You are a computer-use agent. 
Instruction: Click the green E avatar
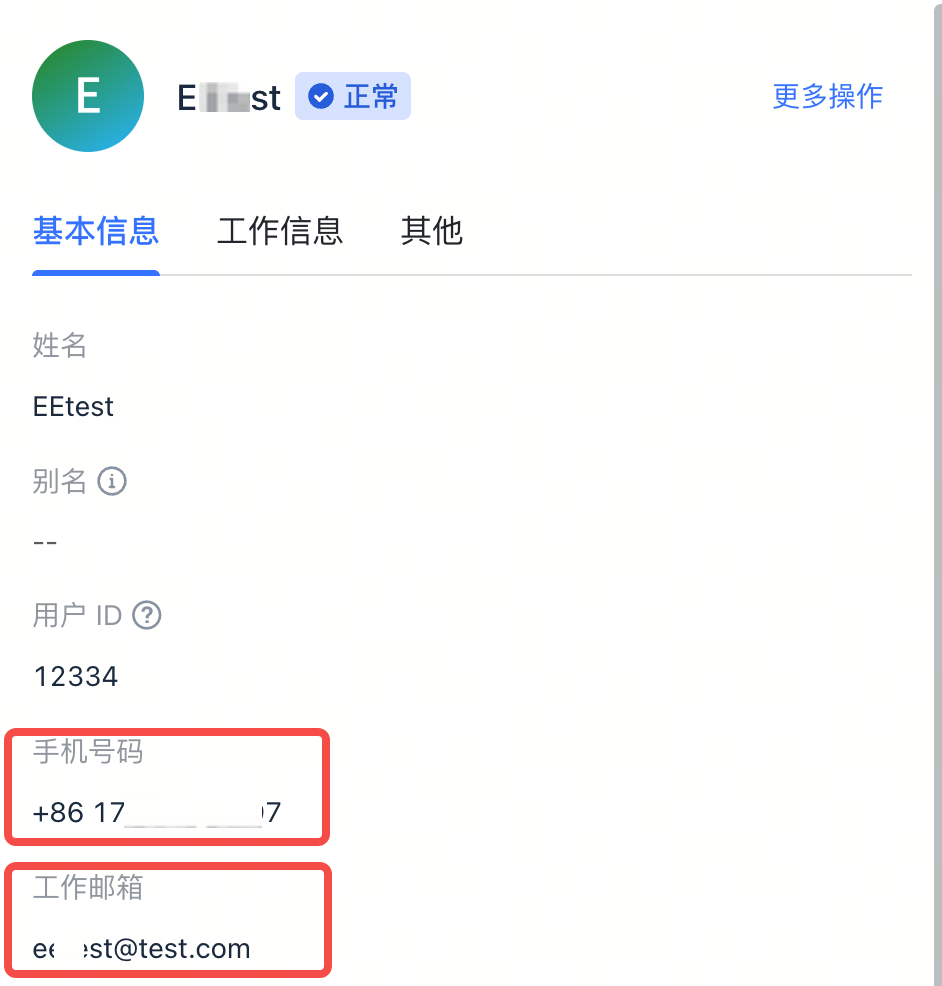[88, 96]
